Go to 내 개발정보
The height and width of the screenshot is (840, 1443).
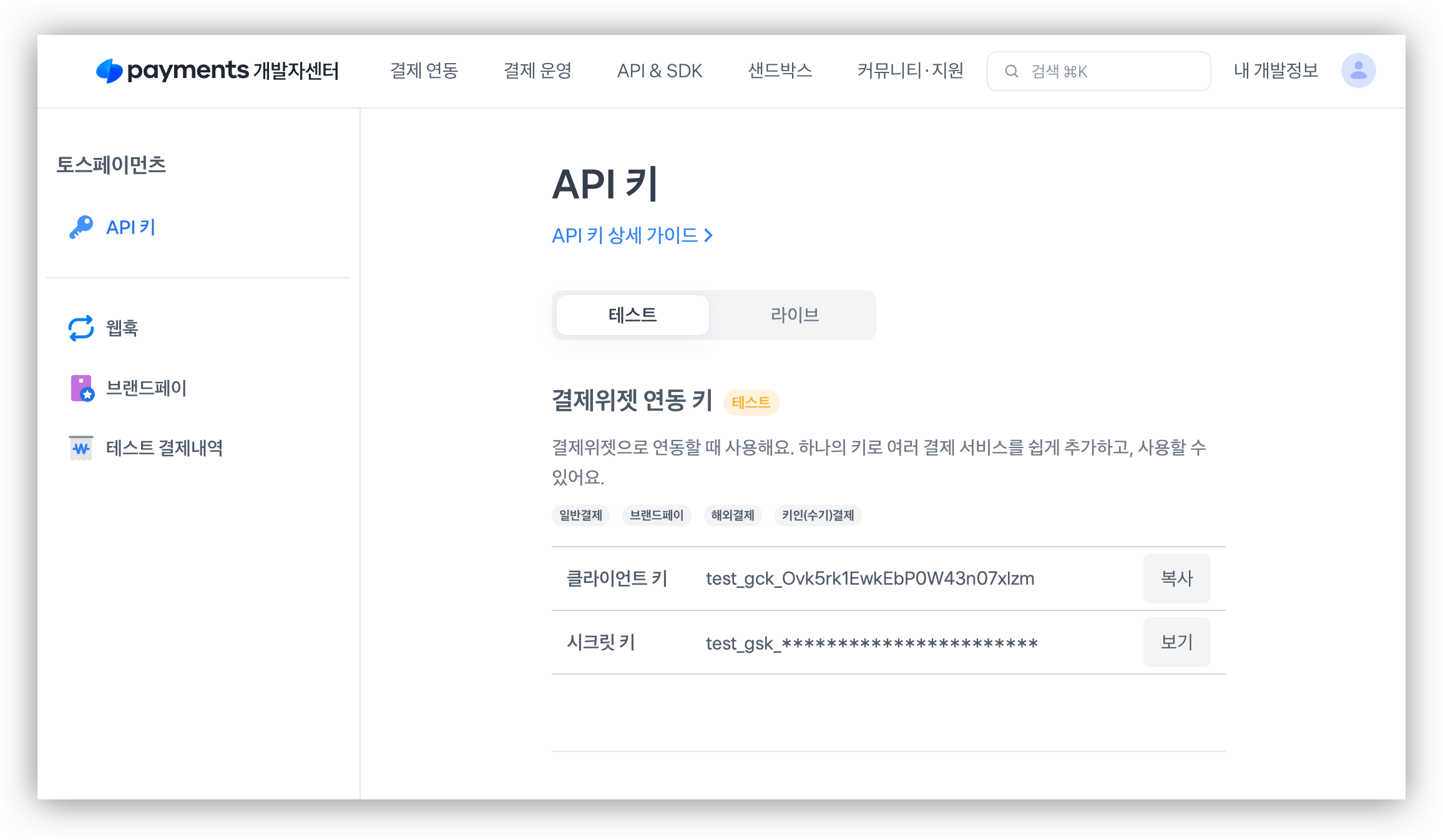pos(1275,71)
